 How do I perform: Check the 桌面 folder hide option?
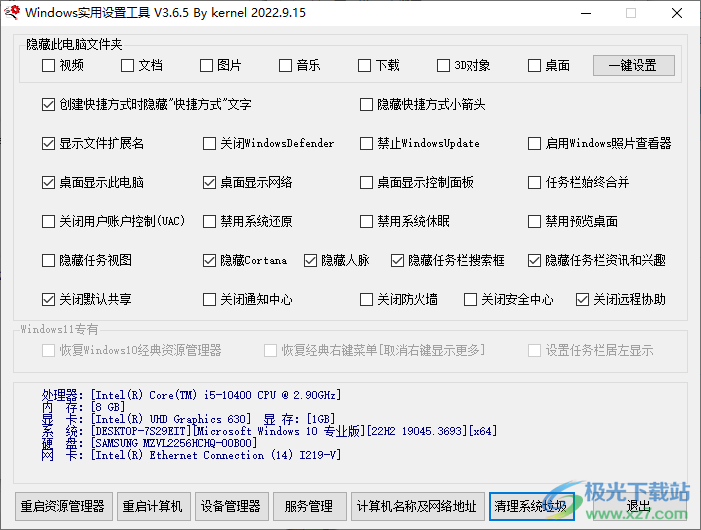pos(534,66)
